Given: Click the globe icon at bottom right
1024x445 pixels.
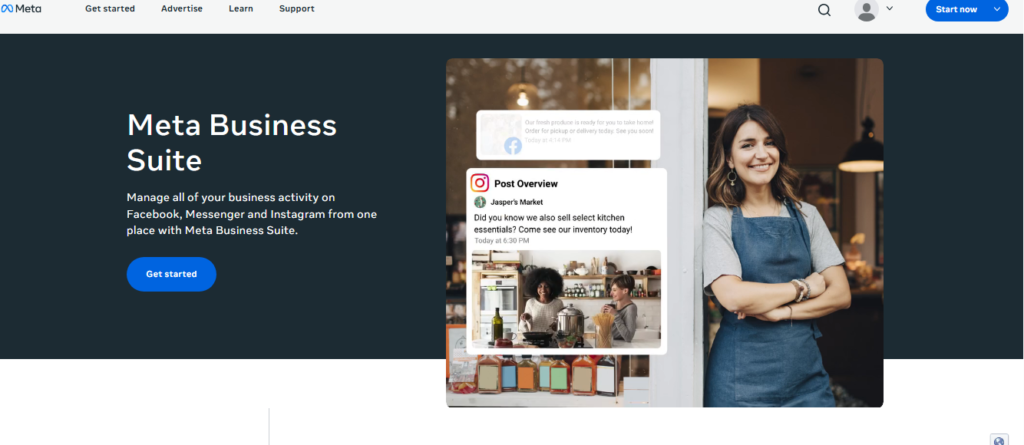Looking at the screenshot, I should 999,440.
